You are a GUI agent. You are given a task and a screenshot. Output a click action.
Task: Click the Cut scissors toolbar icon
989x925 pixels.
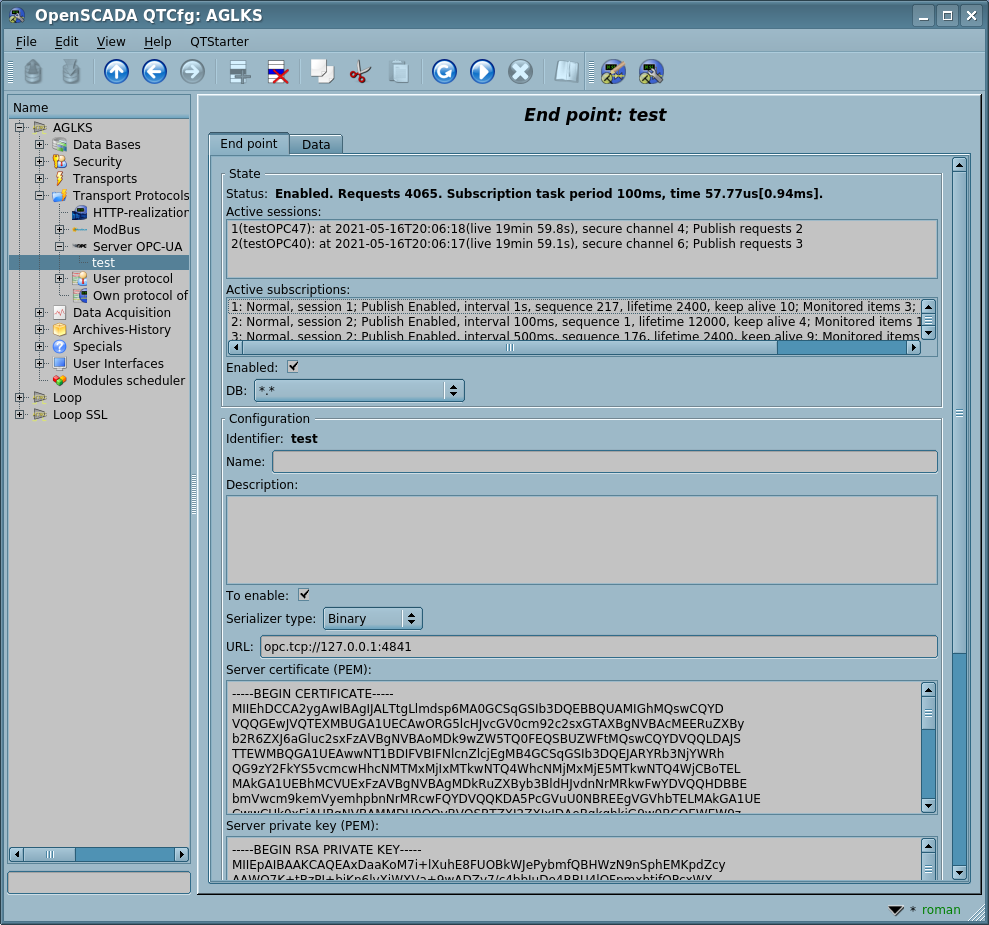coord(360,71)
